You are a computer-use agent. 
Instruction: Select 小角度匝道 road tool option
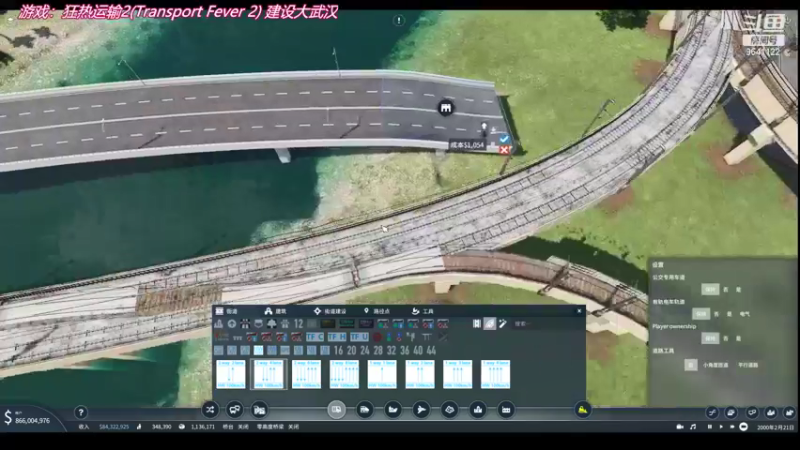coord(715,365)
